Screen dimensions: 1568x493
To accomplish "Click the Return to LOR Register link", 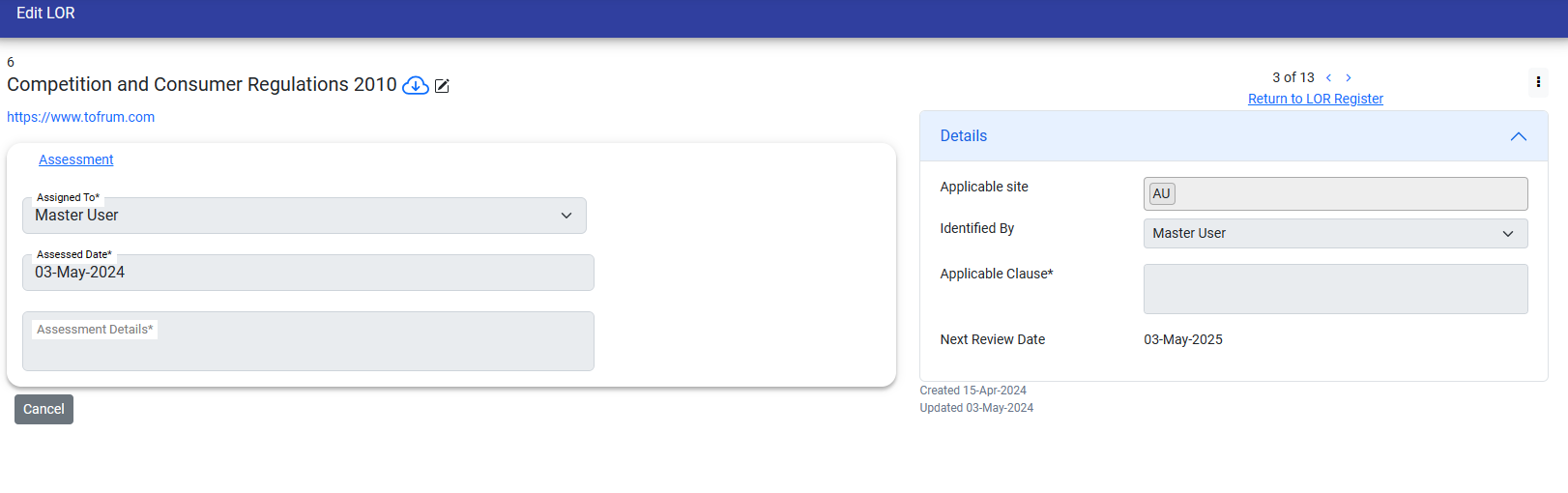I will click(x=1315, y=99).
